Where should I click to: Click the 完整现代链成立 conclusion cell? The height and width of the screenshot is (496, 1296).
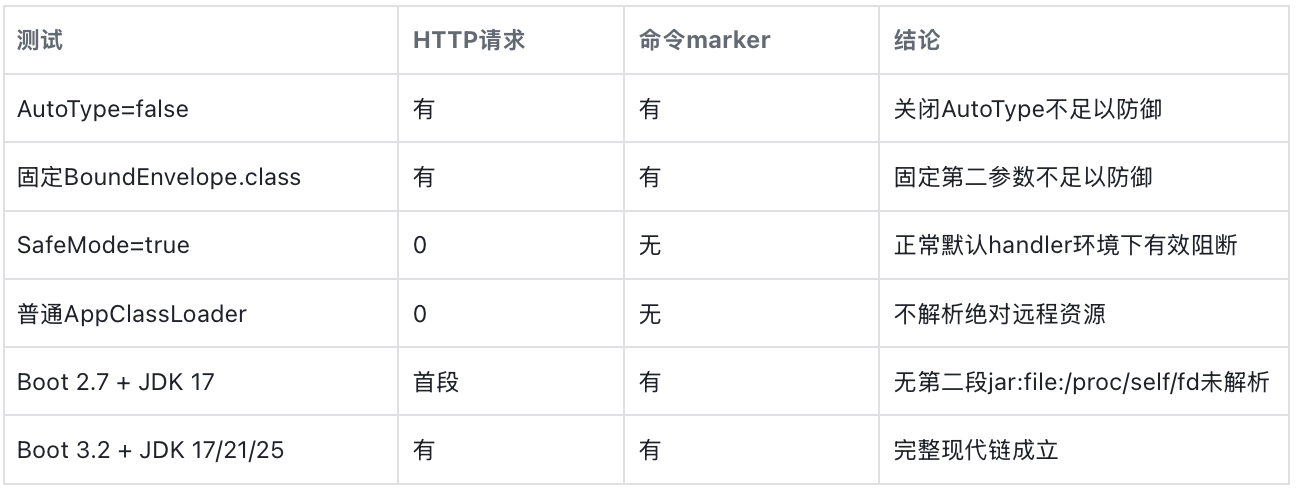1084,450
